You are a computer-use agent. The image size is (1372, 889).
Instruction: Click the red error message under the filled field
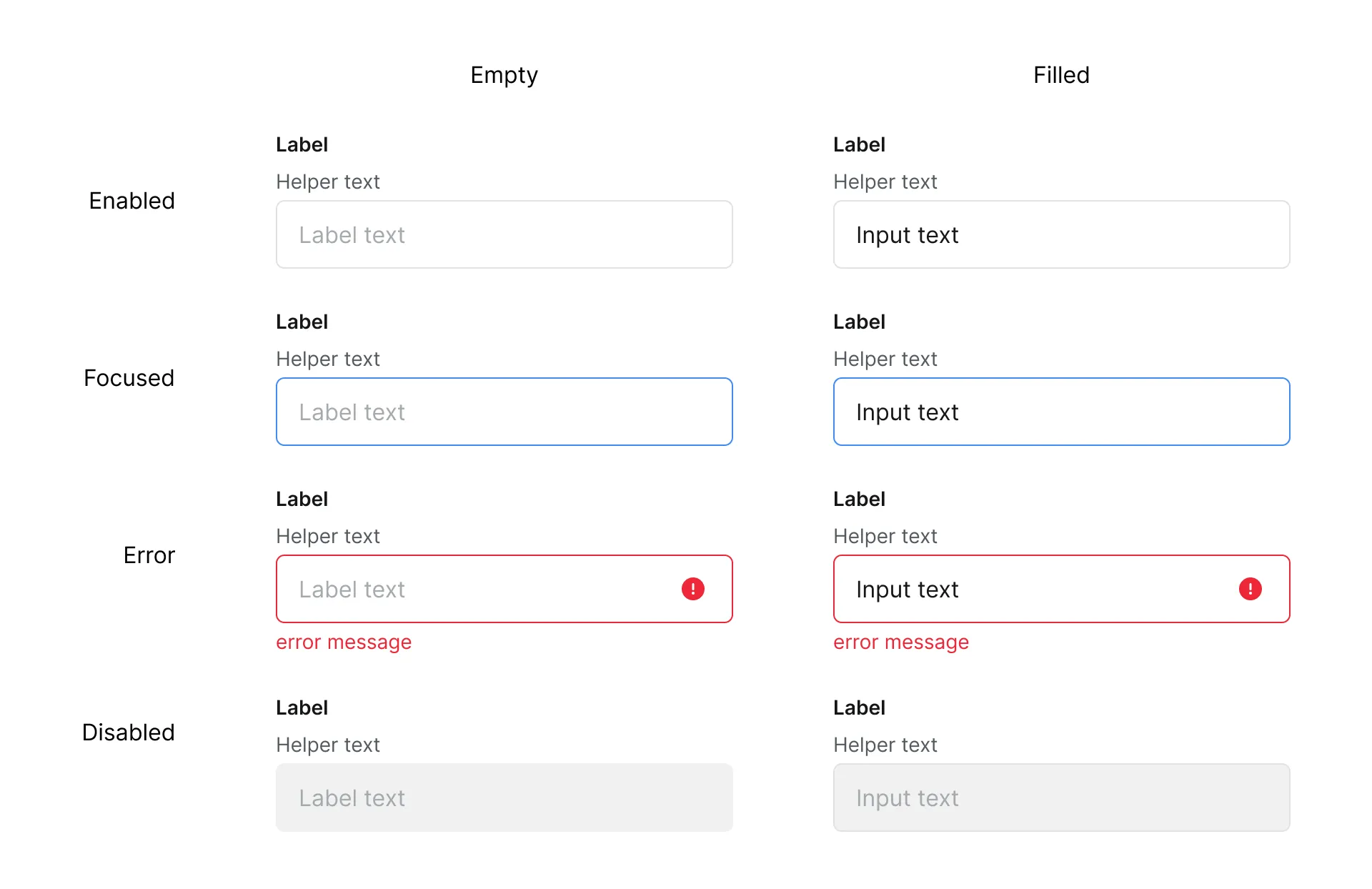pyautogui.click(x=901, y=642)
